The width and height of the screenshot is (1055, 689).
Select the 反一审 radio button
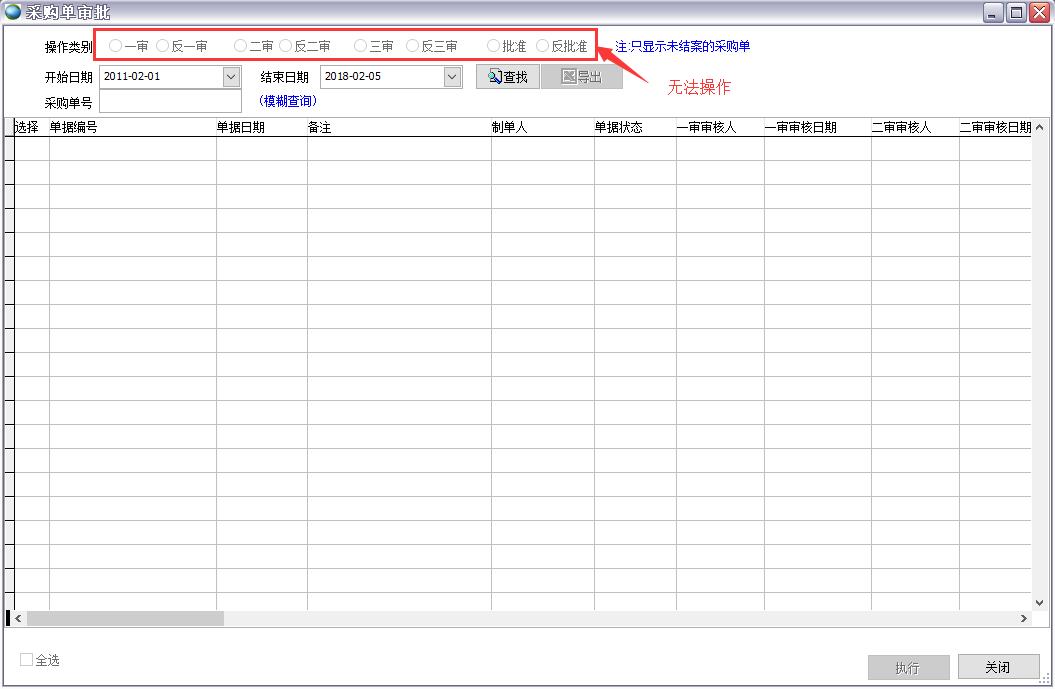pos(162,45)
